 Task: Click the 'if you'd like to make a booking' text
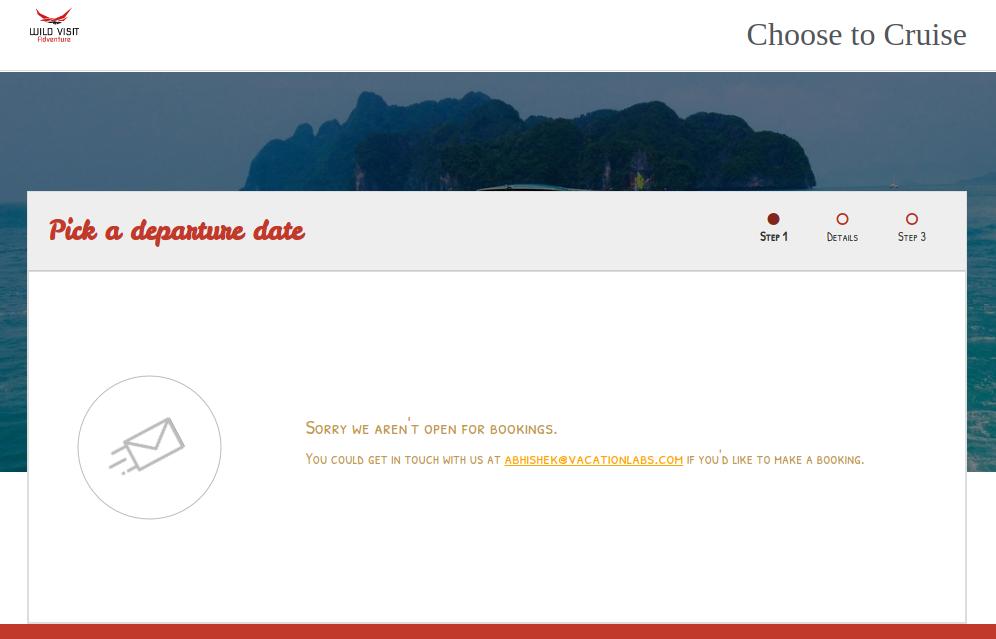775,459
